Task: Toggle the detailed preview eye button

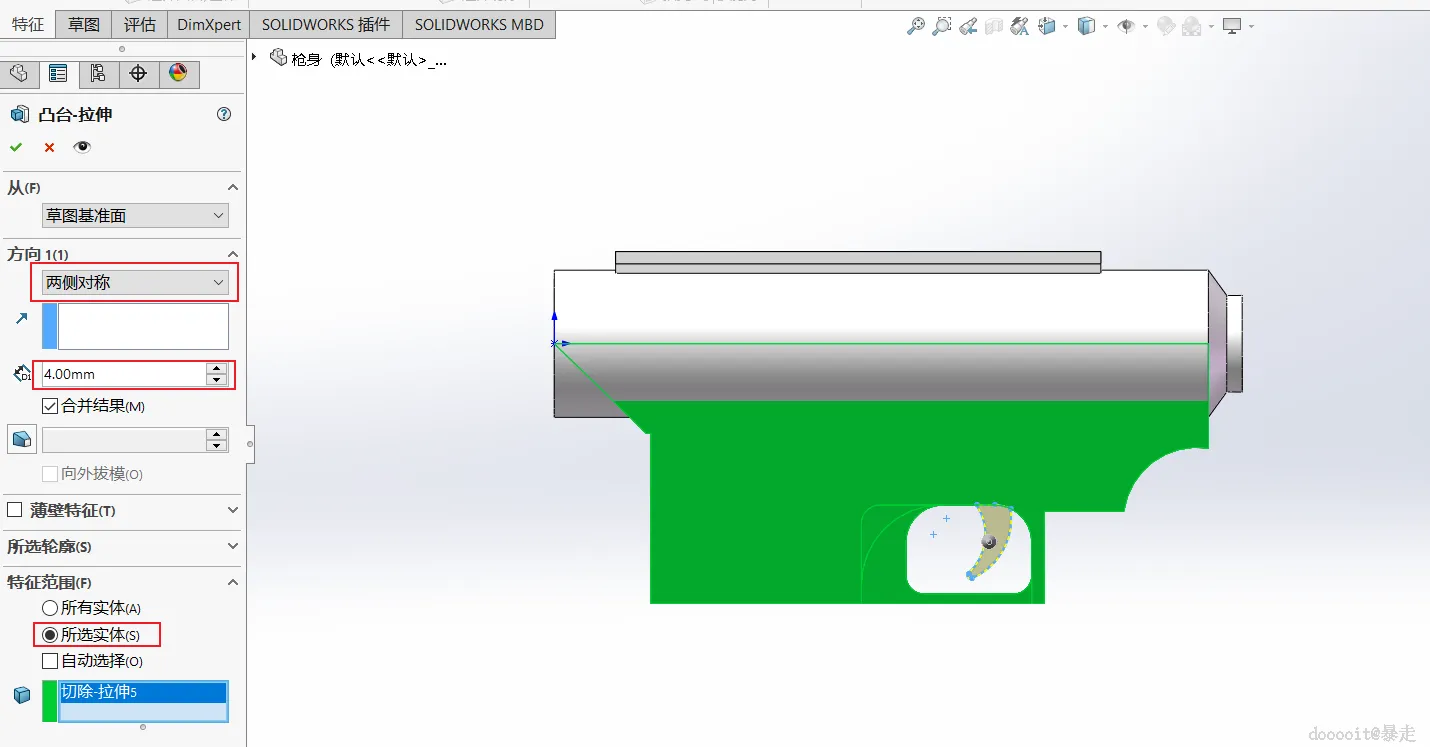Action: coord(82,147)
